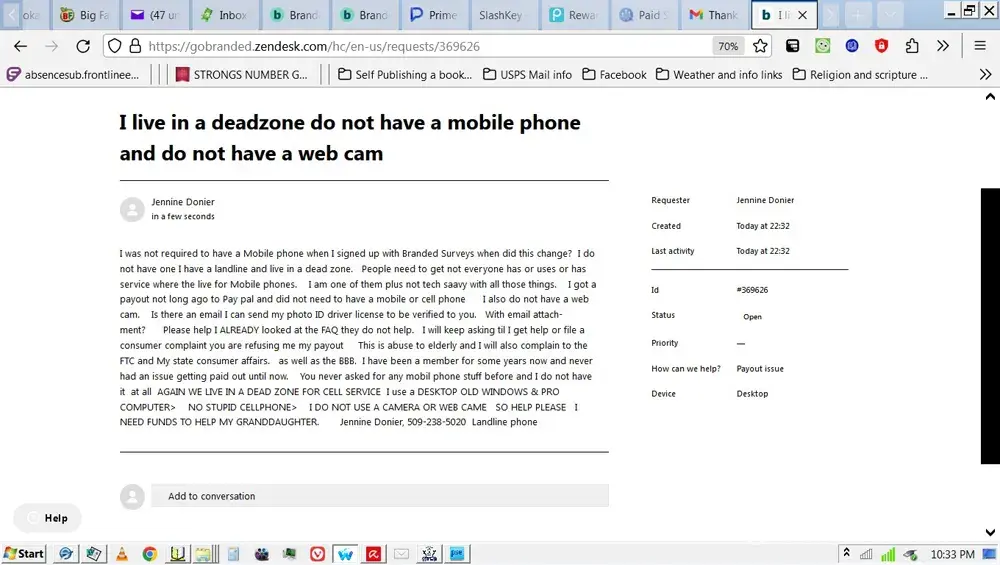Viewport: 1000px width, 565px height.
Task: Launch VLC from the taskbar
Action: [122, 553]
